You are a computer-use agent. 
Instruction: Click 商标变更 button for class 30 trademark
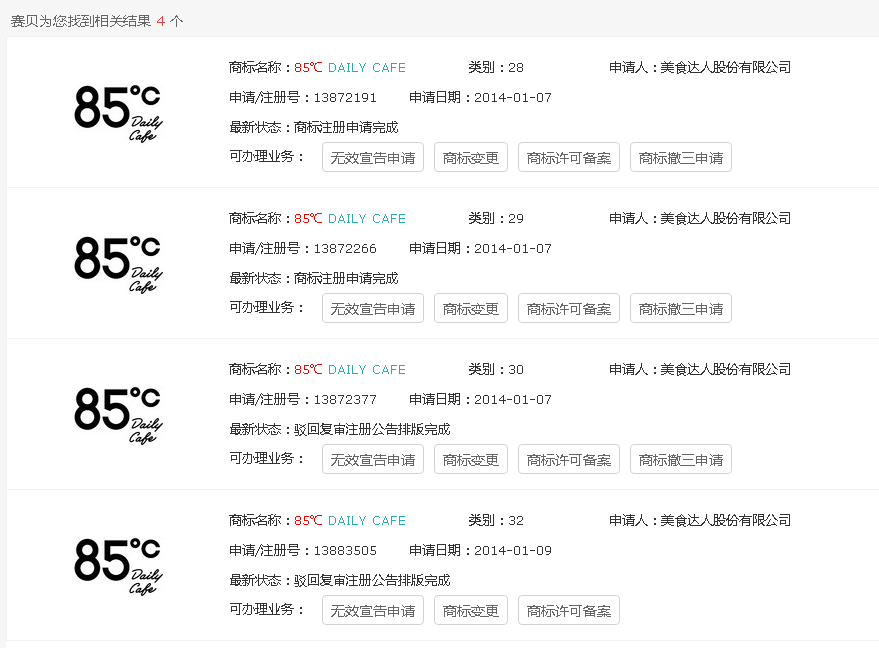(x=471, y=460)
